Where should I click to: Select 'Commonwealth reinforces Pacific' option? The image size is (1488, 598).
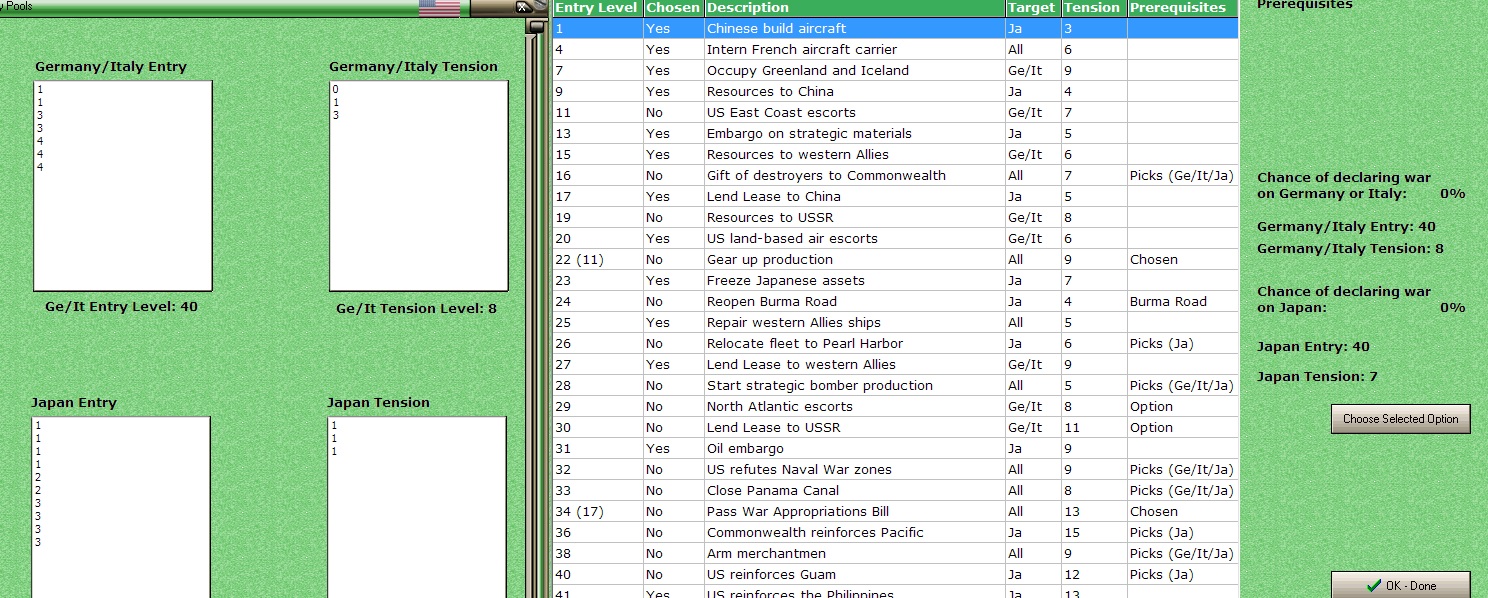[x=895, y=533]
